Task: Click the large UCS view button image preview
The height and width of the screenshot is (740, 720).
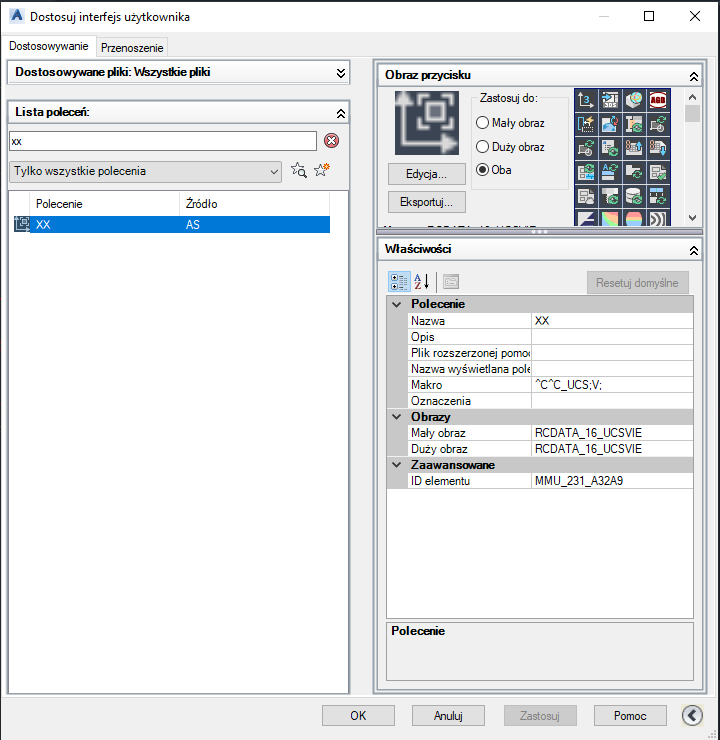Action: [x=427, y=123]
